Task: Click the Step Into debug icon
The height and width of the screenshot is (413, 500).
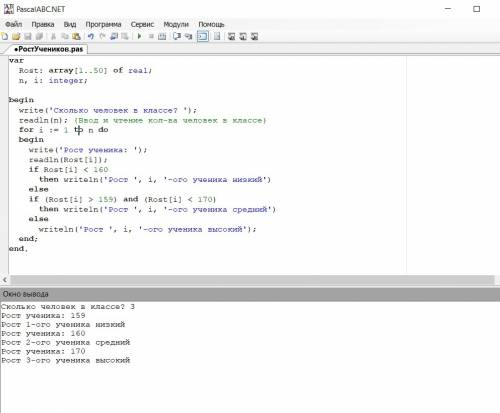Action: pyautogui.click(x=188, y=36)
